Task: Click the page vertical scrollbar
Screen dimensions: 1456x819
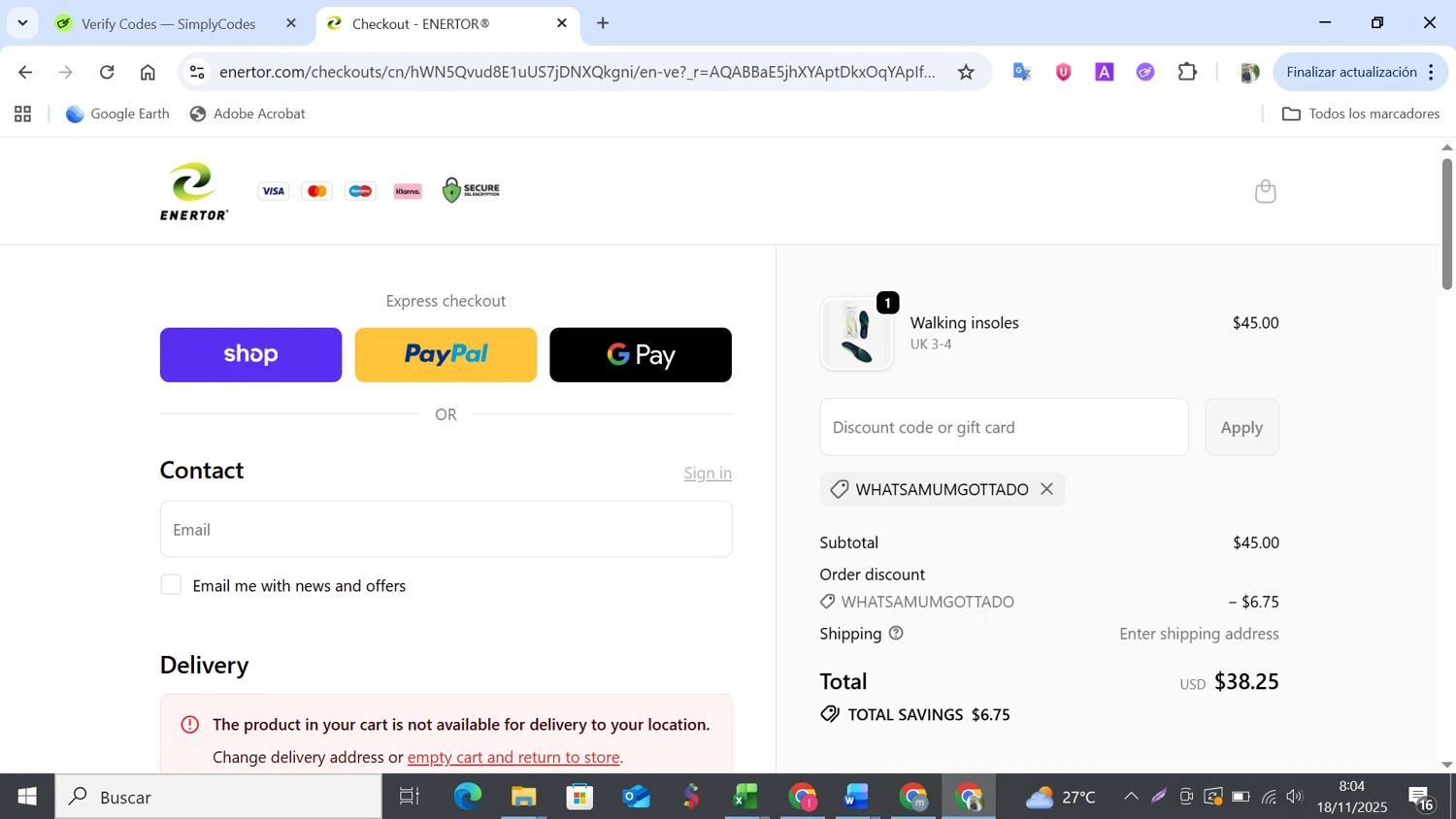Action: [1446, 223]
